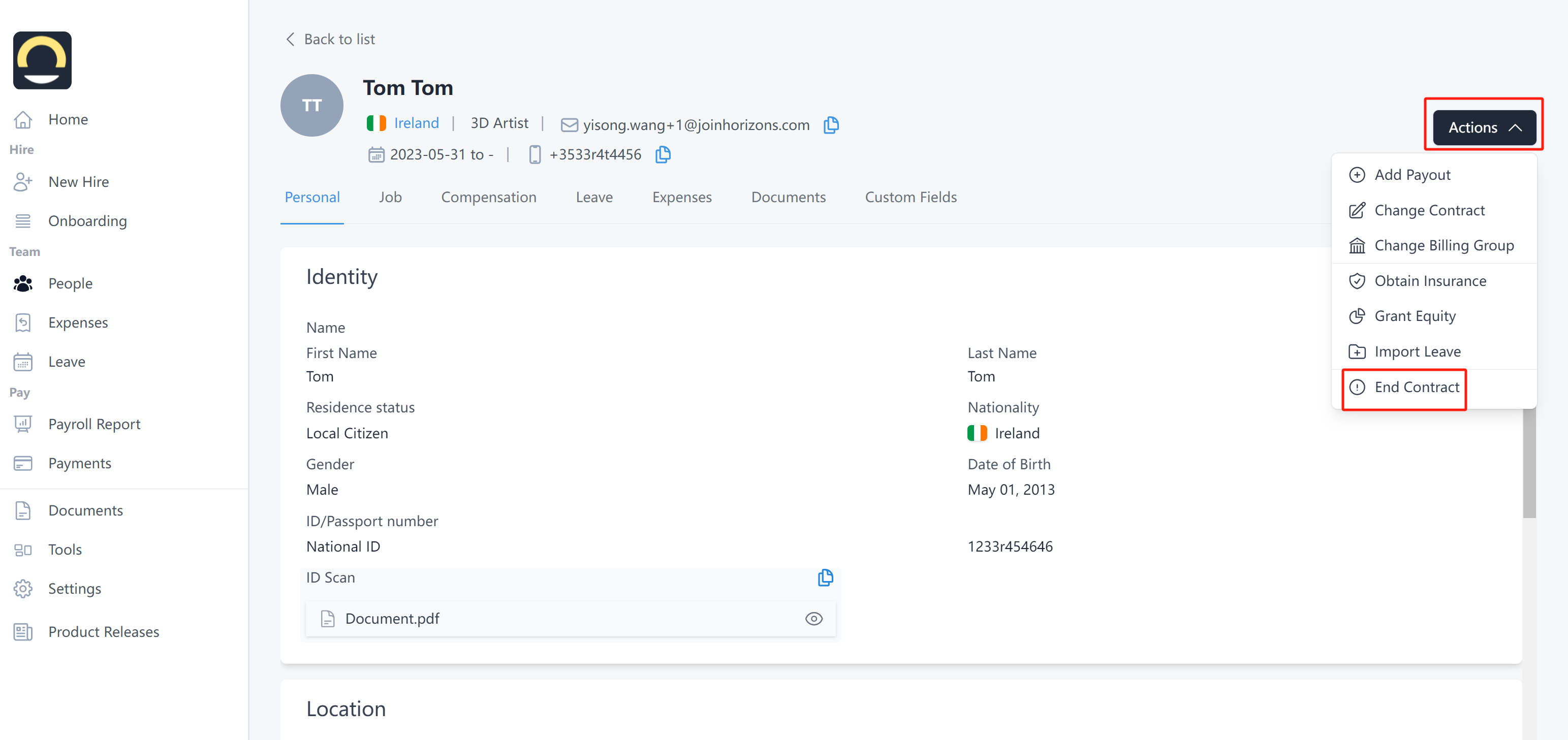The height and width of the screenshot is (740, 1568).
Task: Collapse the Actions dropdown button
Action: (1483, 127)
